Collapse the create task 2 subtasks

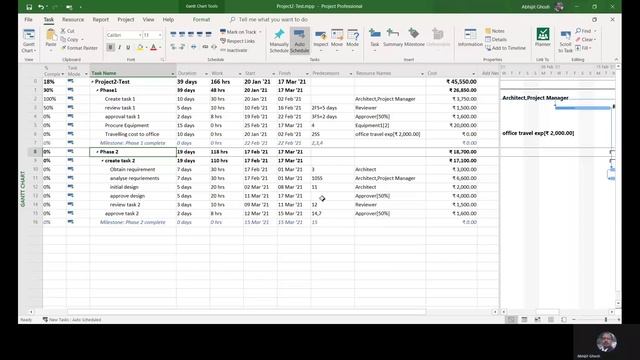click(102, 161)
